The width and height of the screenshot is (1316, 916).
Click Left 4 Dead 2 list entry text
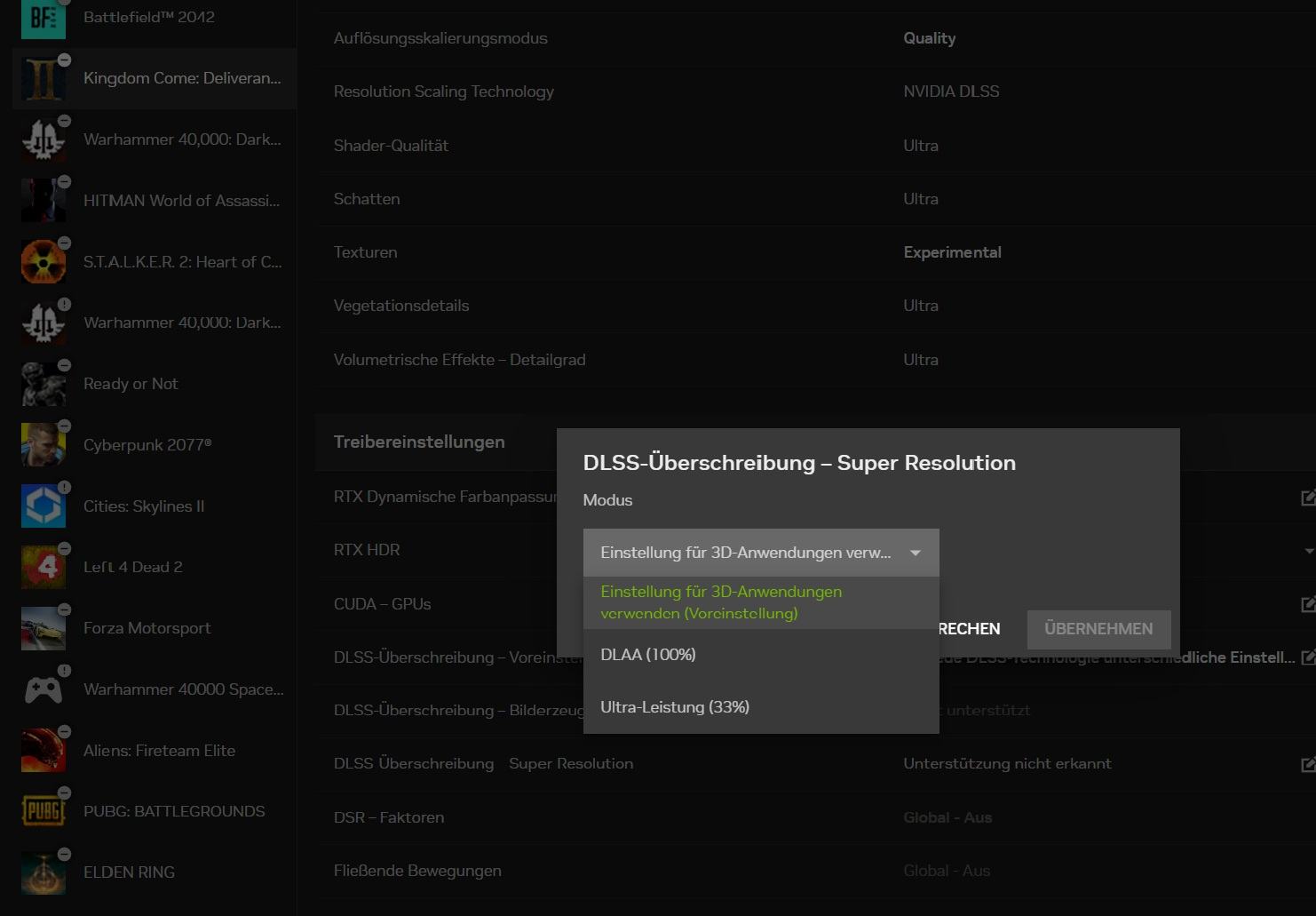click(x=133, y=567)
